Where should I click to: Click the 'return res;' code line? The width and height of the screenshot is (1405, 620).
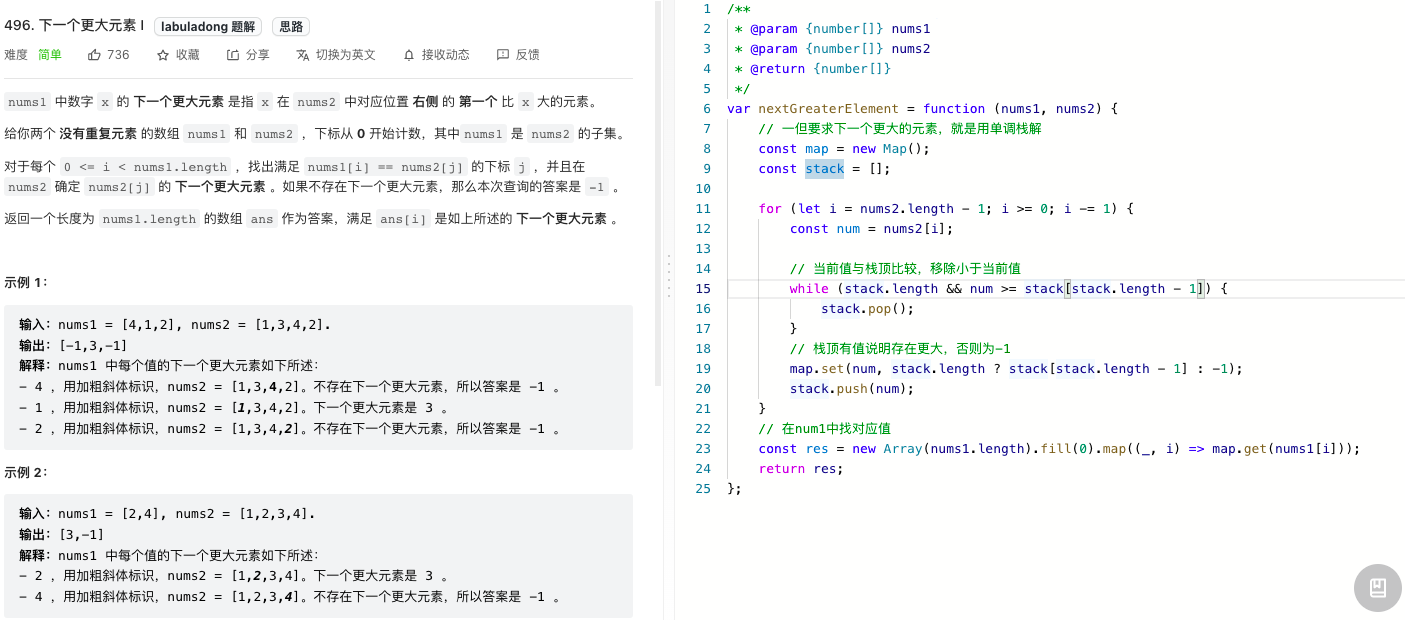(x=801, y=469)
